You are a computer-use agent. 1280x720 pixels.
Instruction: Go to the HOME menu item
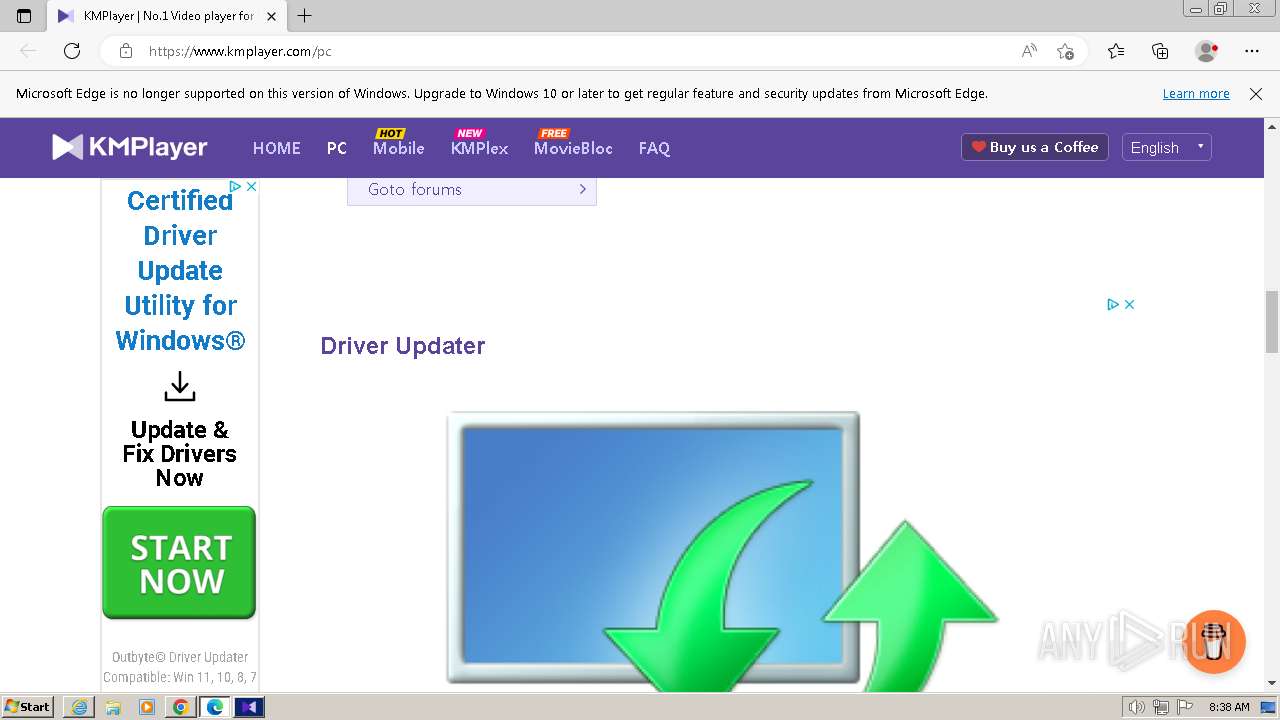(277, 148)
